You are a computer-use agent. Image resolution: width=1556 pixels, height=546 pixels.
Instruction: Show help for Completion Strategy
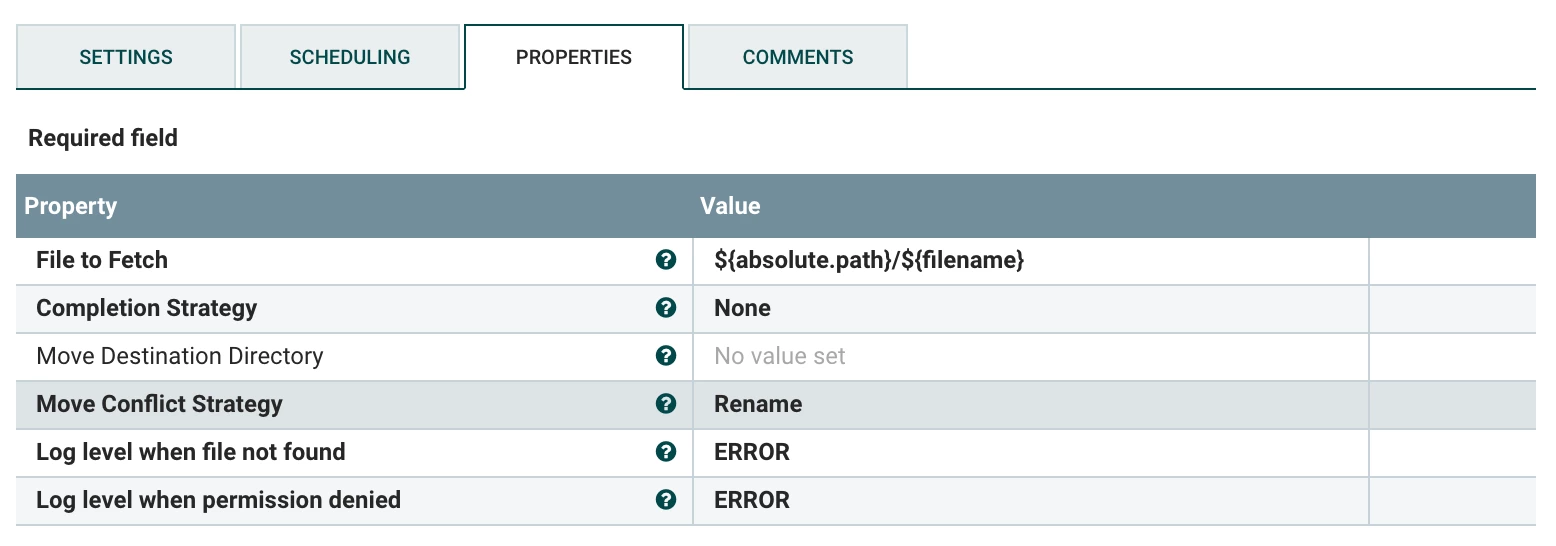(665, 308)
